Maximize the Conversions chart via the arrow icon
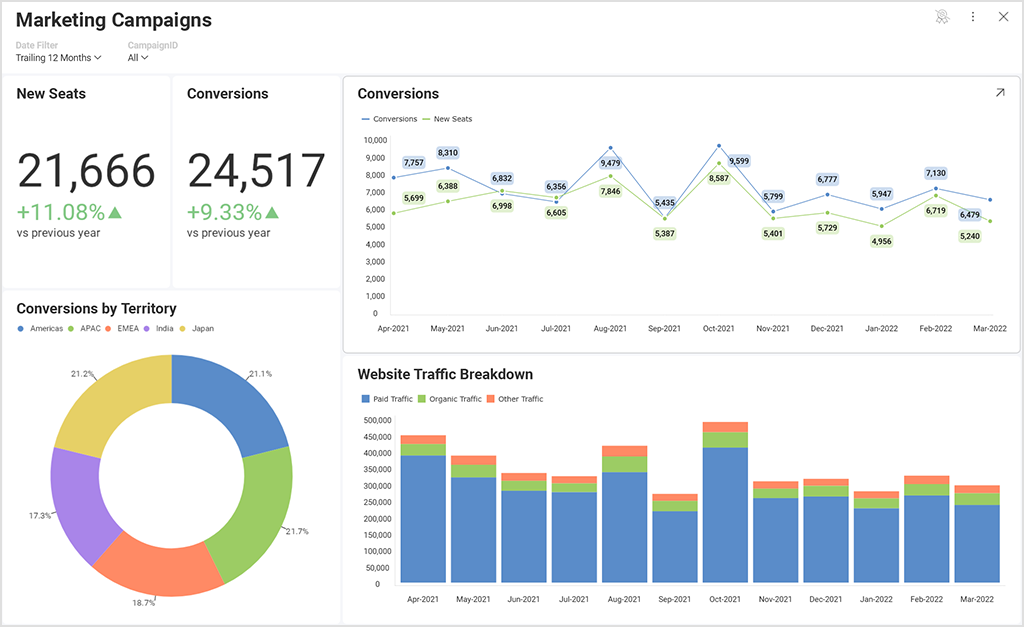The image size is (1024, 627). (x=1000, y=91)
